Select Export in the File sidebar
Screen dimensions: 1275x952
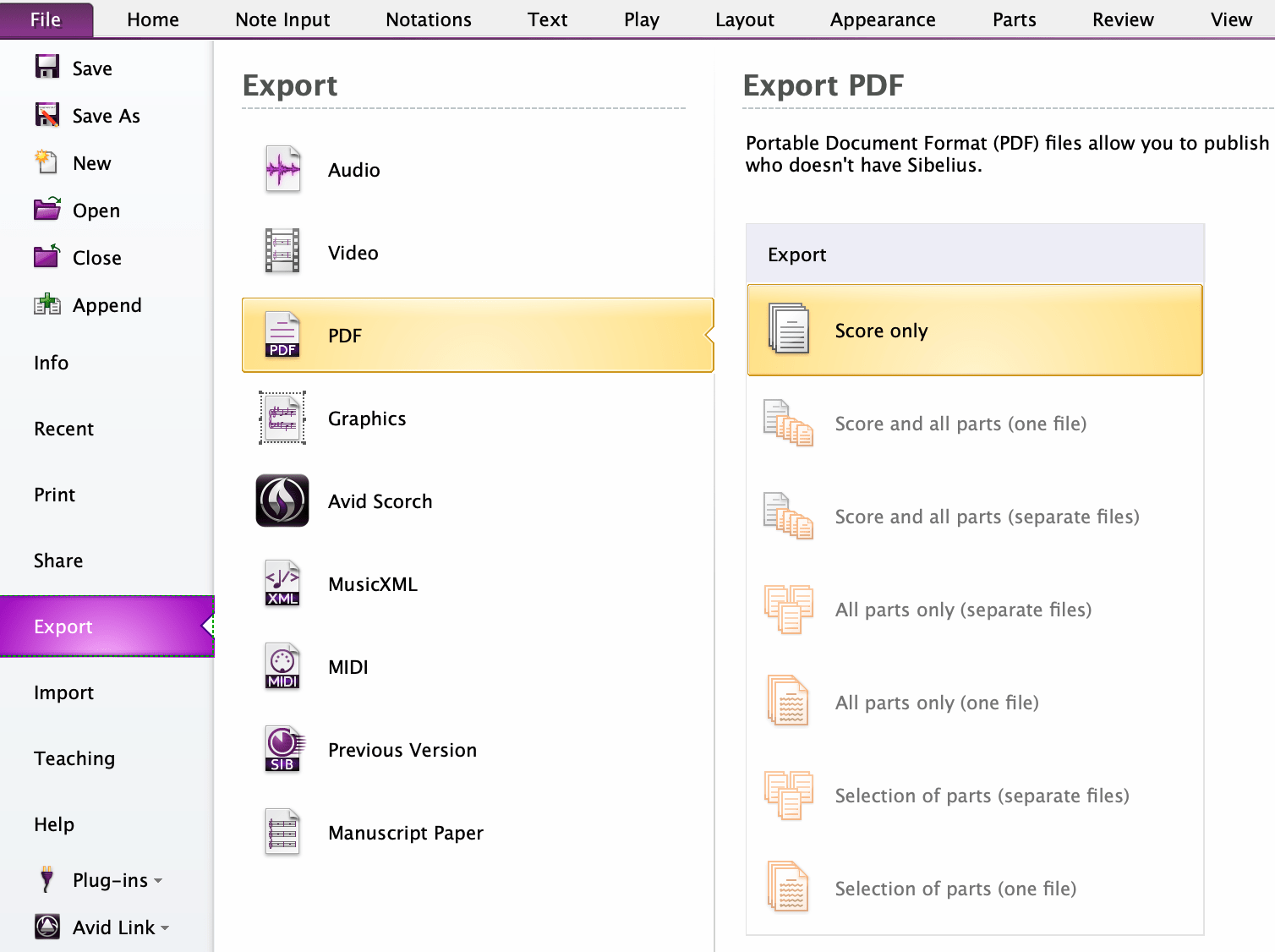pyautogui.click(x=107, y=626)
